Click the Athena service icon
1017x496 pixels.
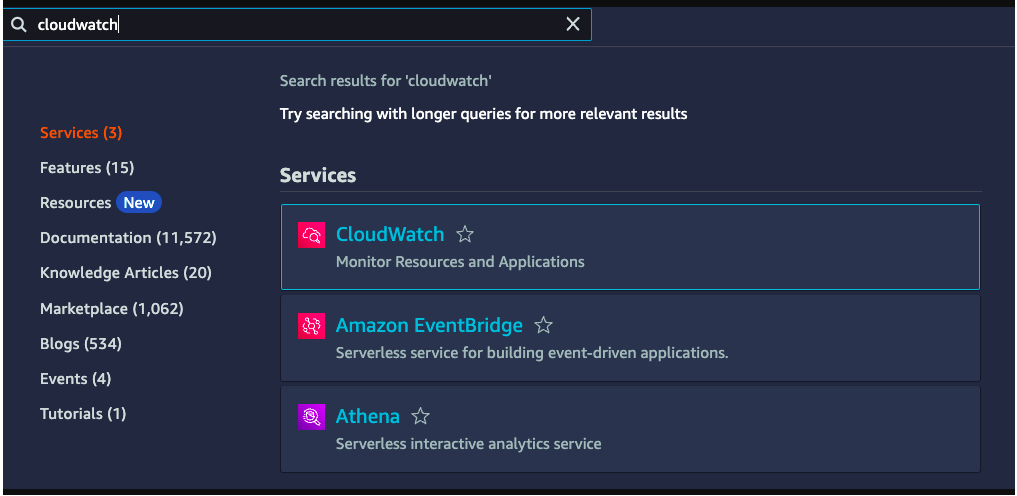click(312, 417)
